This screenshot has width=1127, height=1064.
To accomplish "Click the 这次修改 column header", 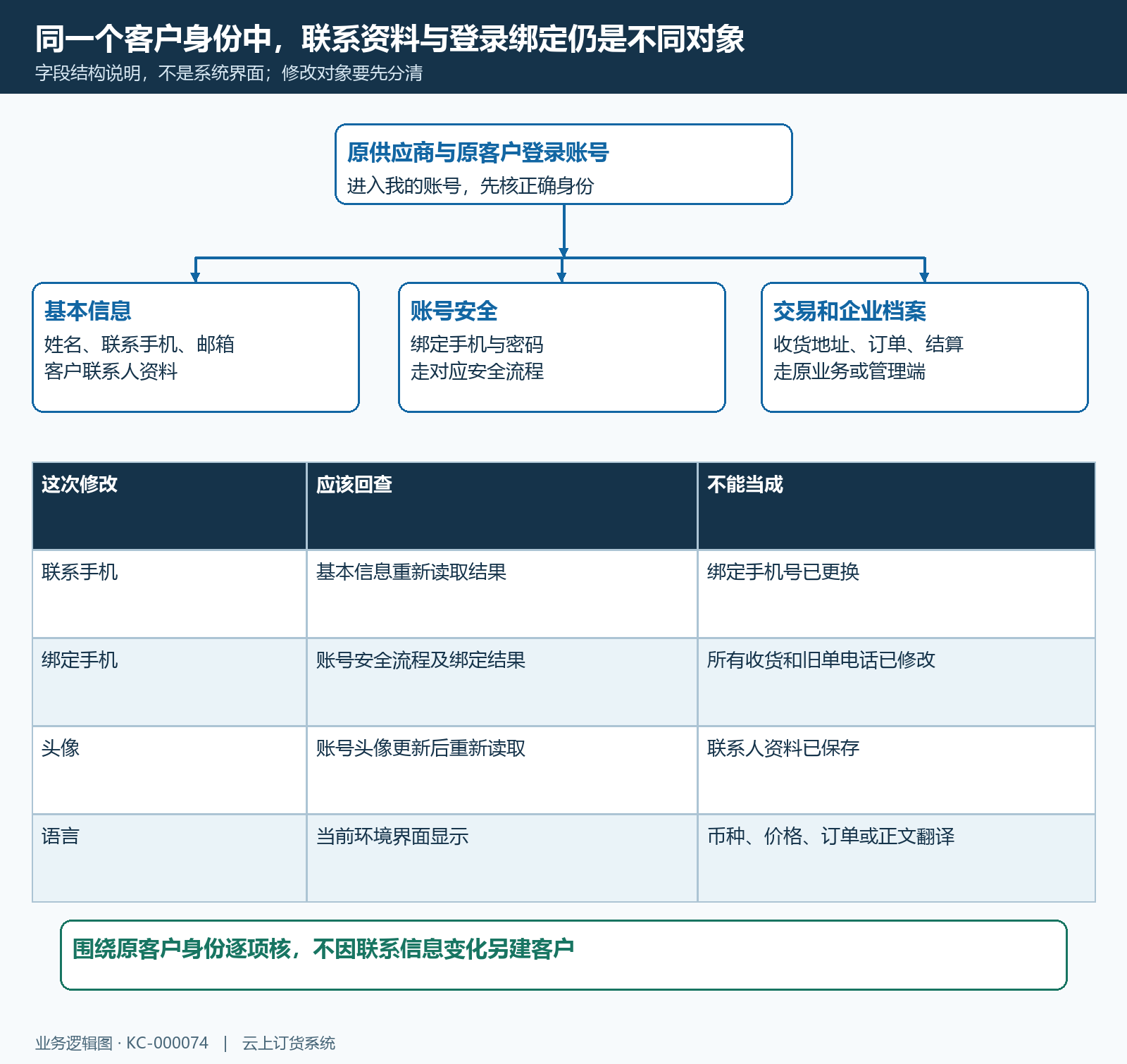I will (170, 506).
